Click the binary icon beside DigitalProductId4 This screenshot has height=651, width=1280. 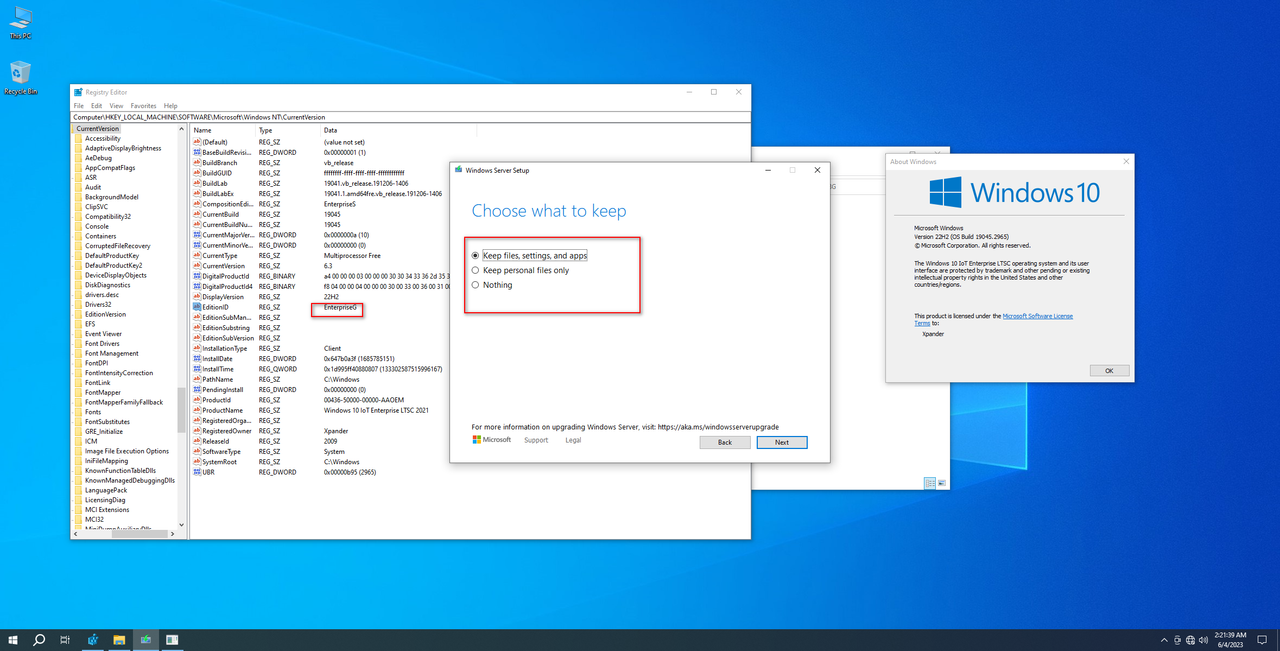tap(196, 286)
